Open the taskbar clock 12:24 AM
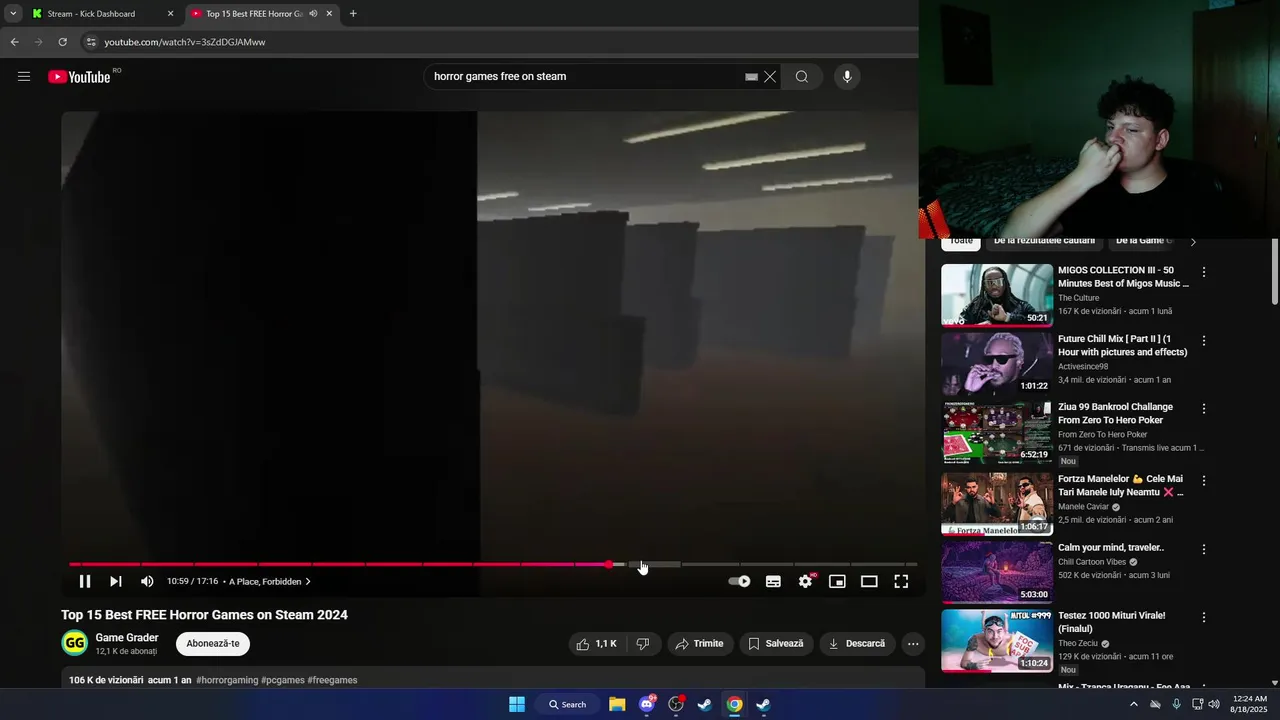1280x720 pixels. pos(1250,704)
